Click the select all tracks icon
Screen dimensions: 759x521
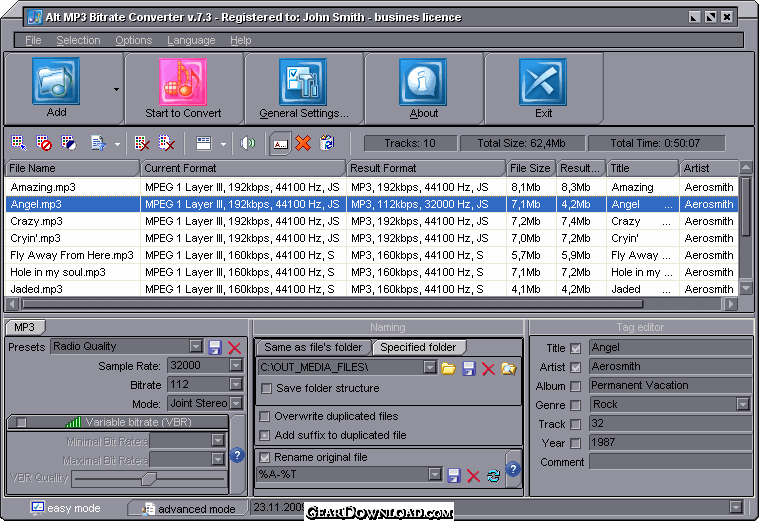click(18, 143)
